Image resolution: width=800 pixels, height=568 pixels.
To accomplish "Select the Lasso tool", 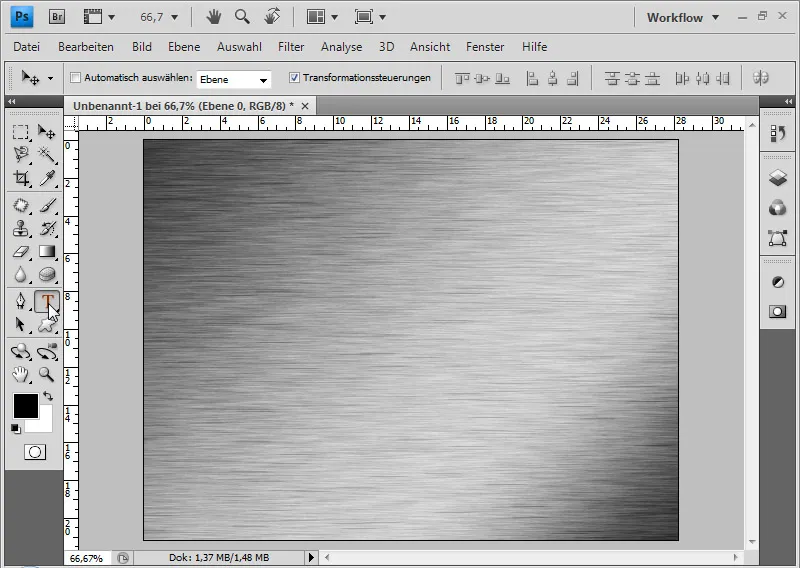I will click(x=20, y=155).
